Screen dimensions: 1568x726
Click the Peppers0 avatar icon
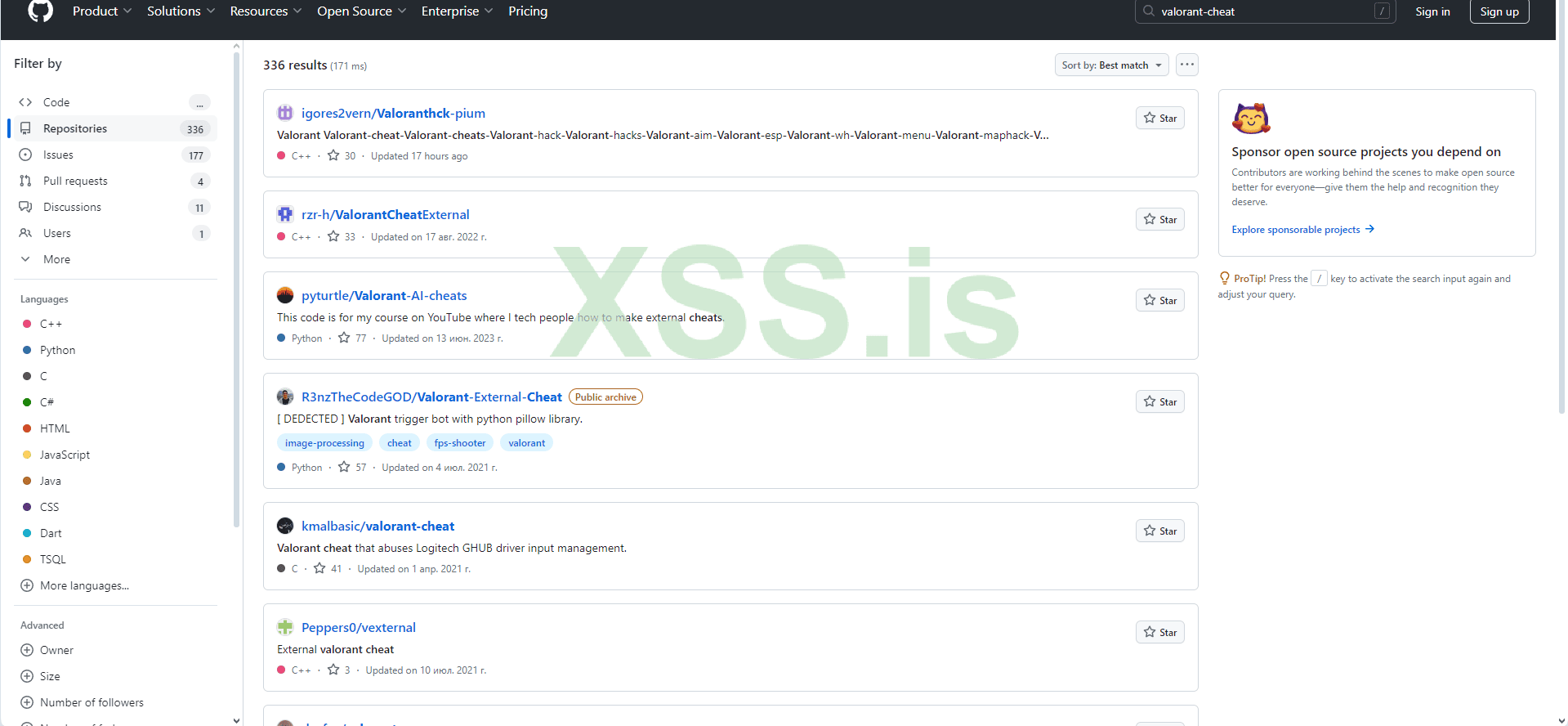(285, 627)
